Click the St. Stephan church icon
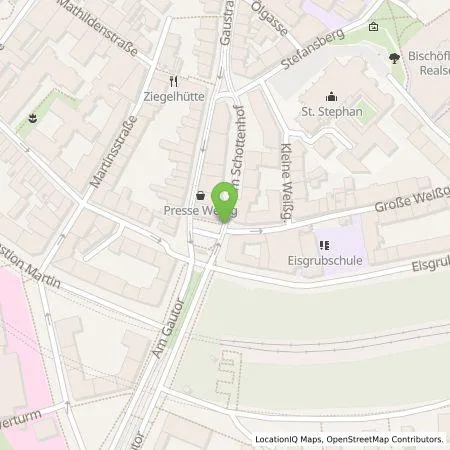 point(331,97)
